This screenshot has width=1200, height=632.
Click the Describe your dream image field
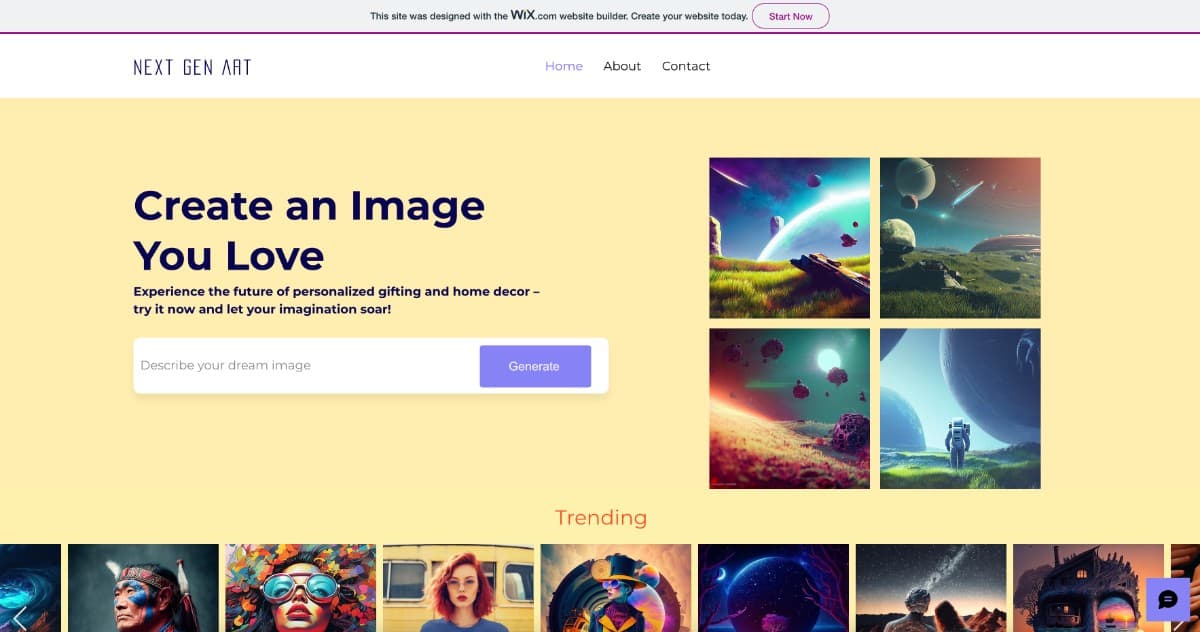305,366
